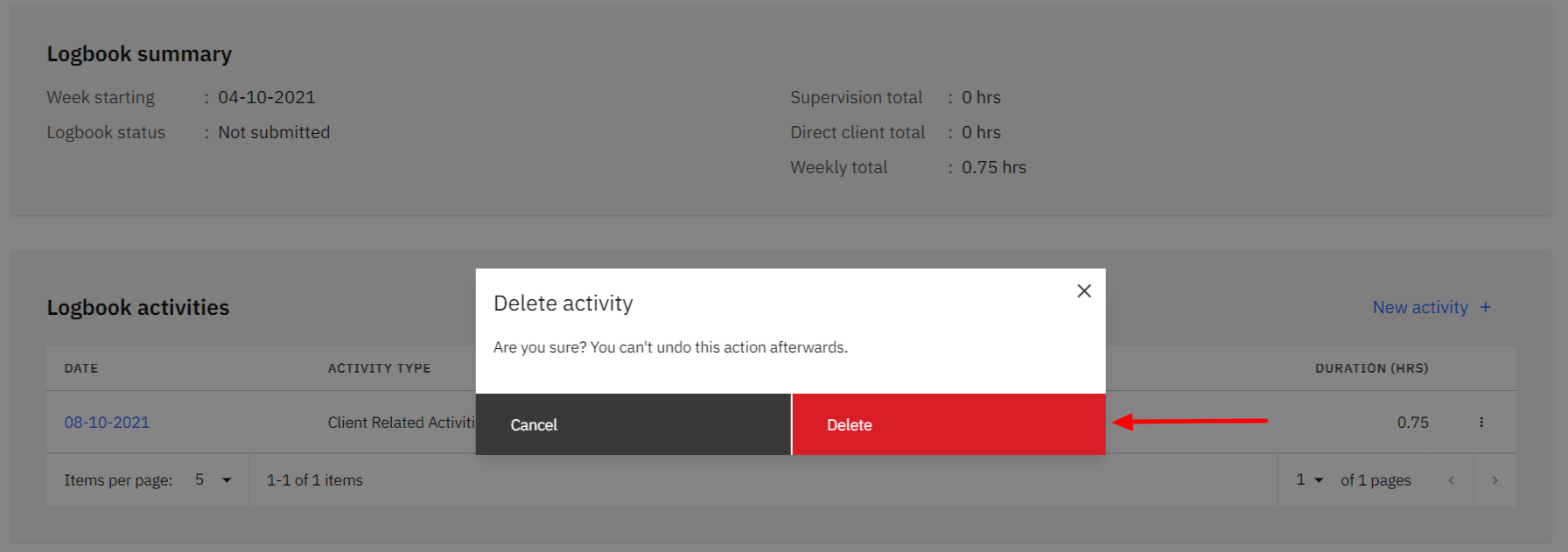Click the ACTIVITY TYPE column header
Screen dimensions: 1568x552
pyautogui.click(x=379, y=368)
